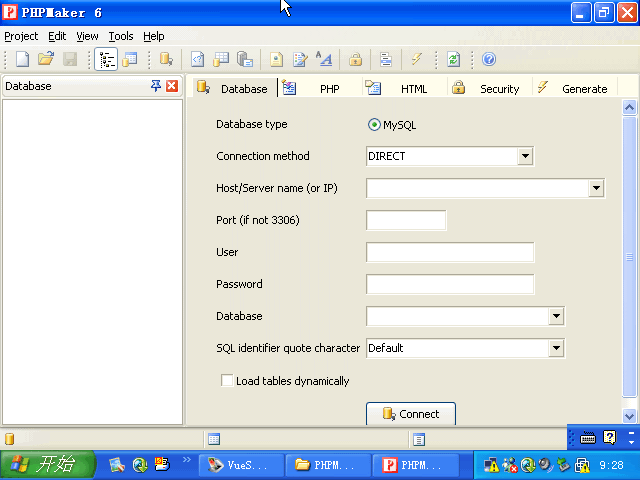The image size is (640, 480).
Task: Click the Connect button
Action: click(411, 414)
